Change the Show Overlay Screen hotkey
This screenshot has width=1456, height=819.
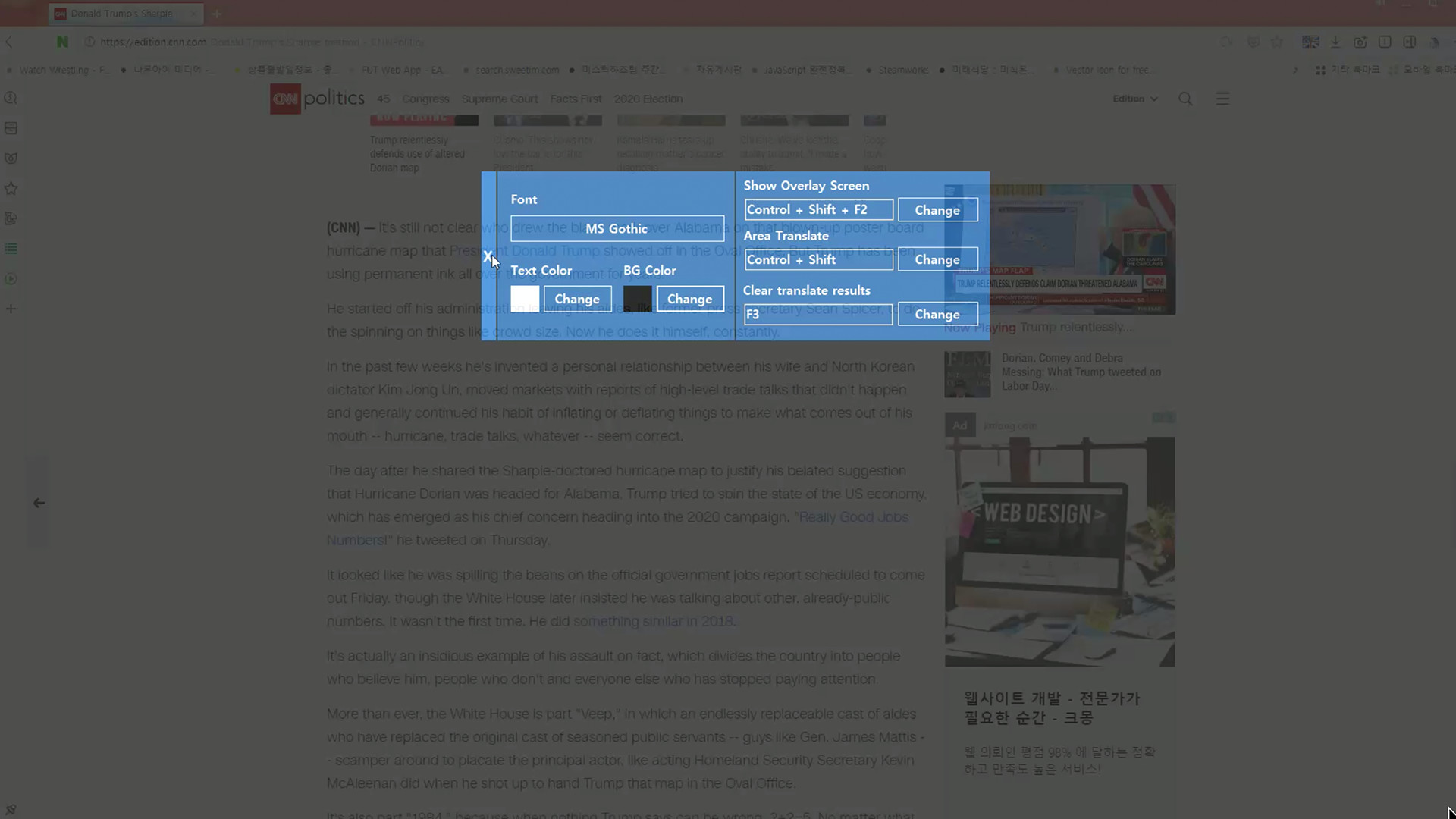pyautogui.click(x=937, y=210)
